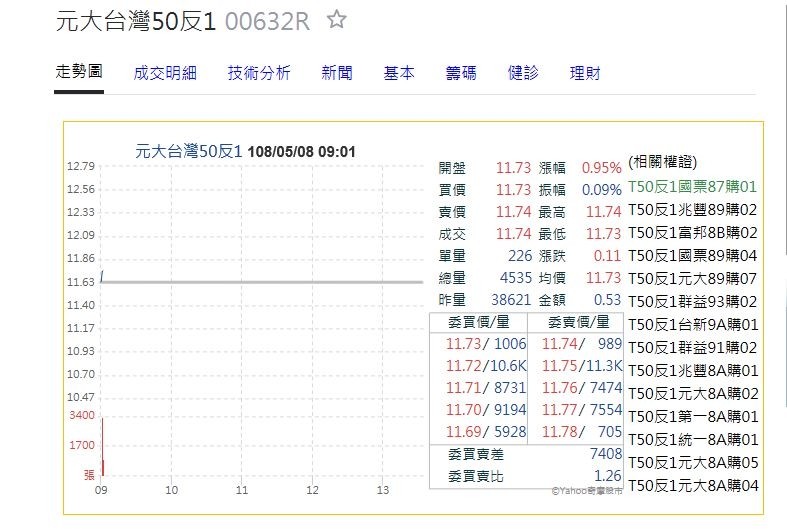Screen dimensions: 787x529
Task: Click the ask row 11.76/ 7474
Action: pos(582,388)
